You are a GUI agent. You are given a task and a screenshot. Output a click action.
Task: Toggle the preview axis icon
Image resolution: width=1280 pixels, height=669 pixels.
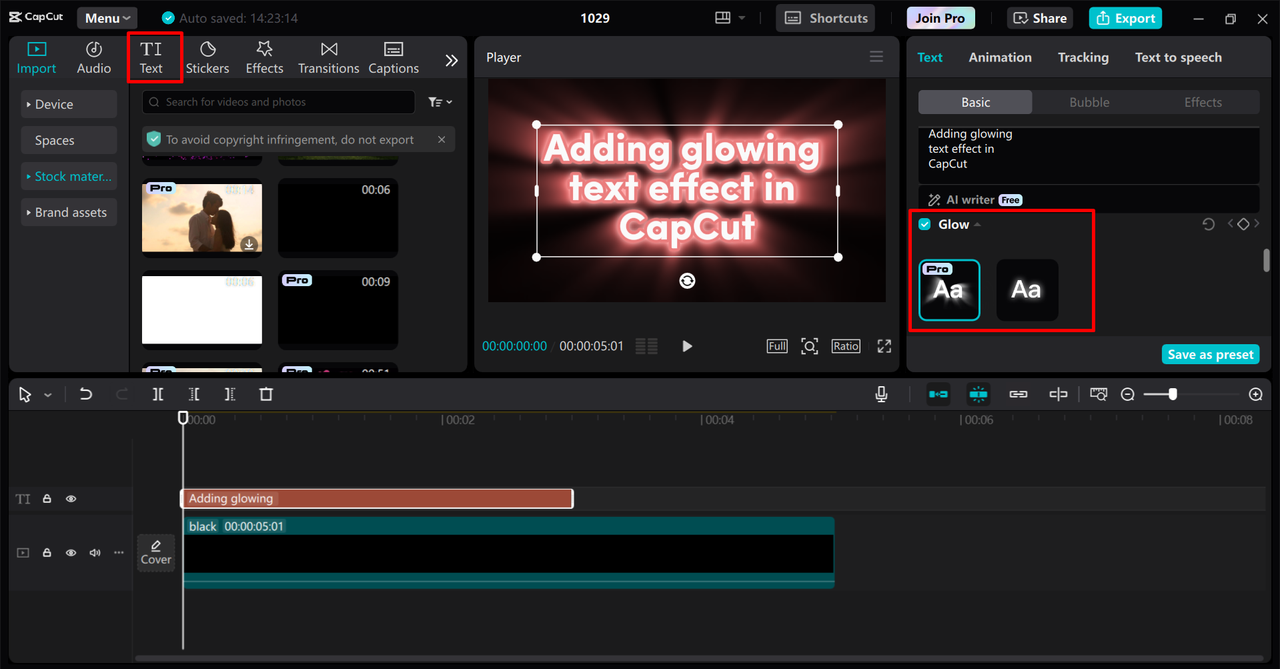tap(1058, 395)
